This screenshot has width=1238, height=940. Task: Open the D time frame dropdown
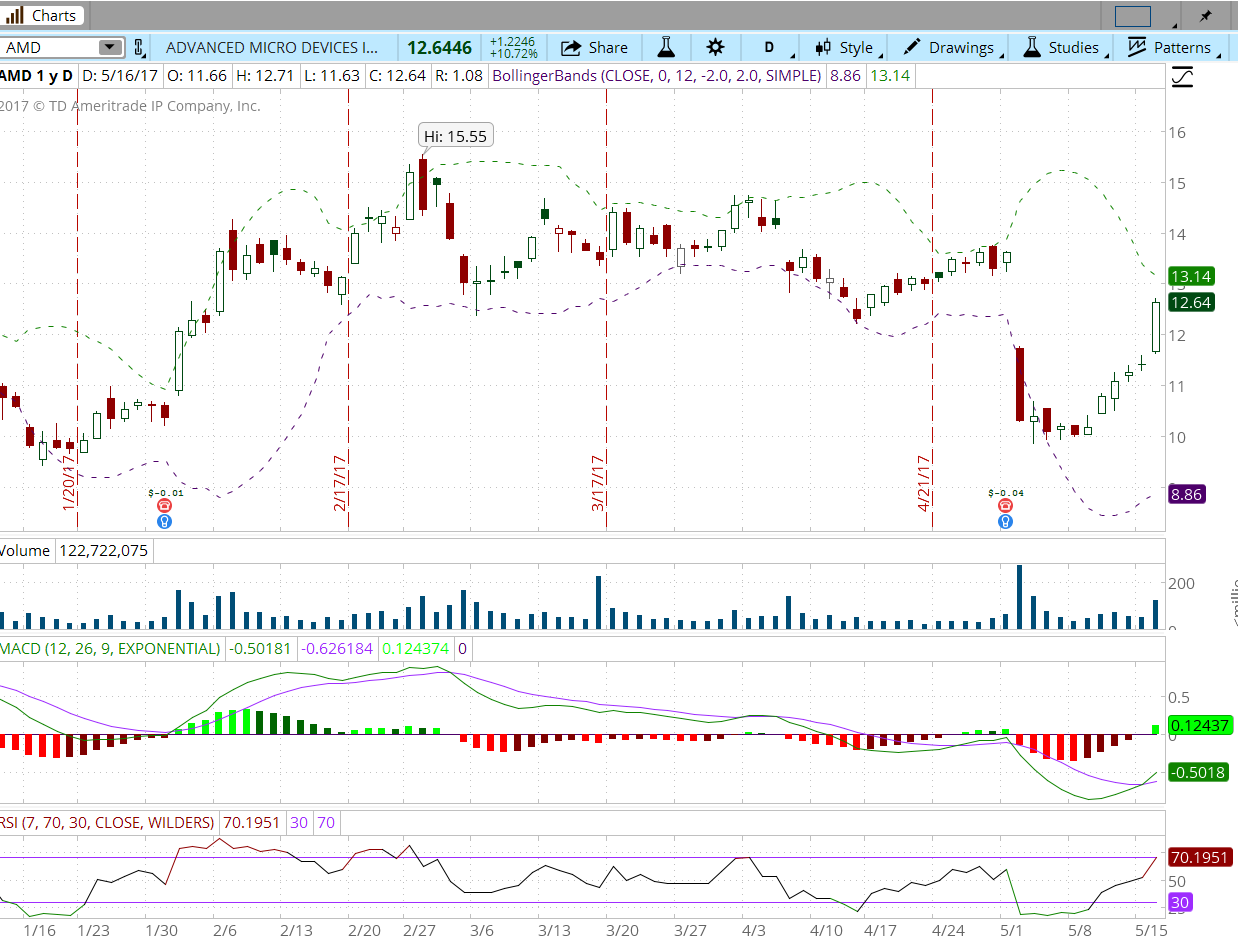click(771, 47)
